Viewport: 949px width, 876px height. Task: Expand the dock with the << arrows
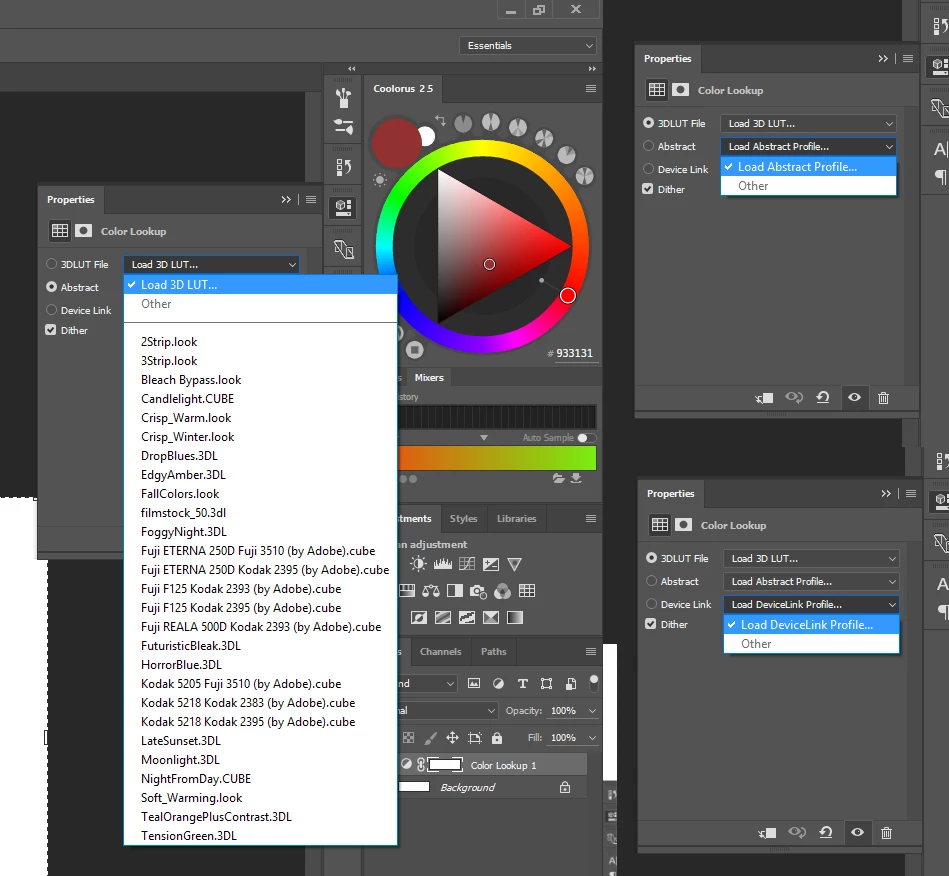(352, 68)
